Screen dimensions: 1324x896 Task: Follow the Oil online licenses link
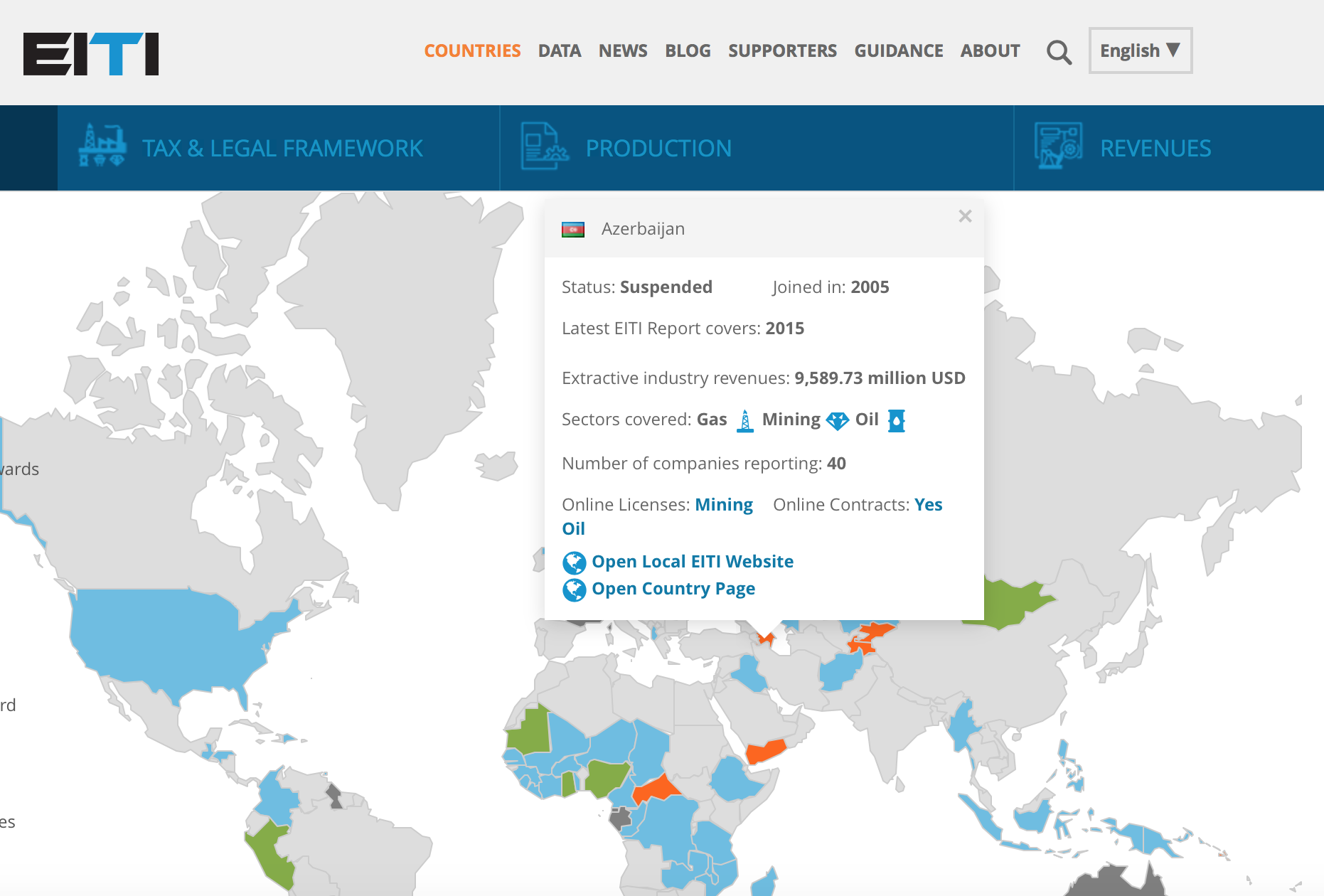573,529
